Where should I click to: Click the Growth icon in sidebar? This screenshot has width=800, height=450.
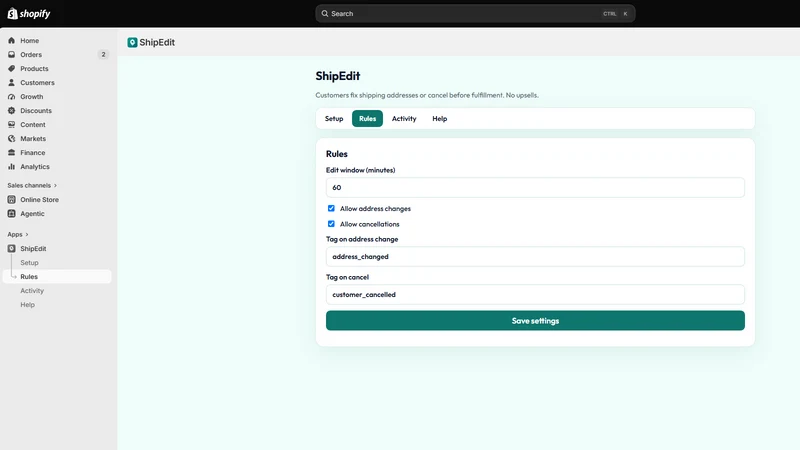pyautogui.click(x=11, y=96)
